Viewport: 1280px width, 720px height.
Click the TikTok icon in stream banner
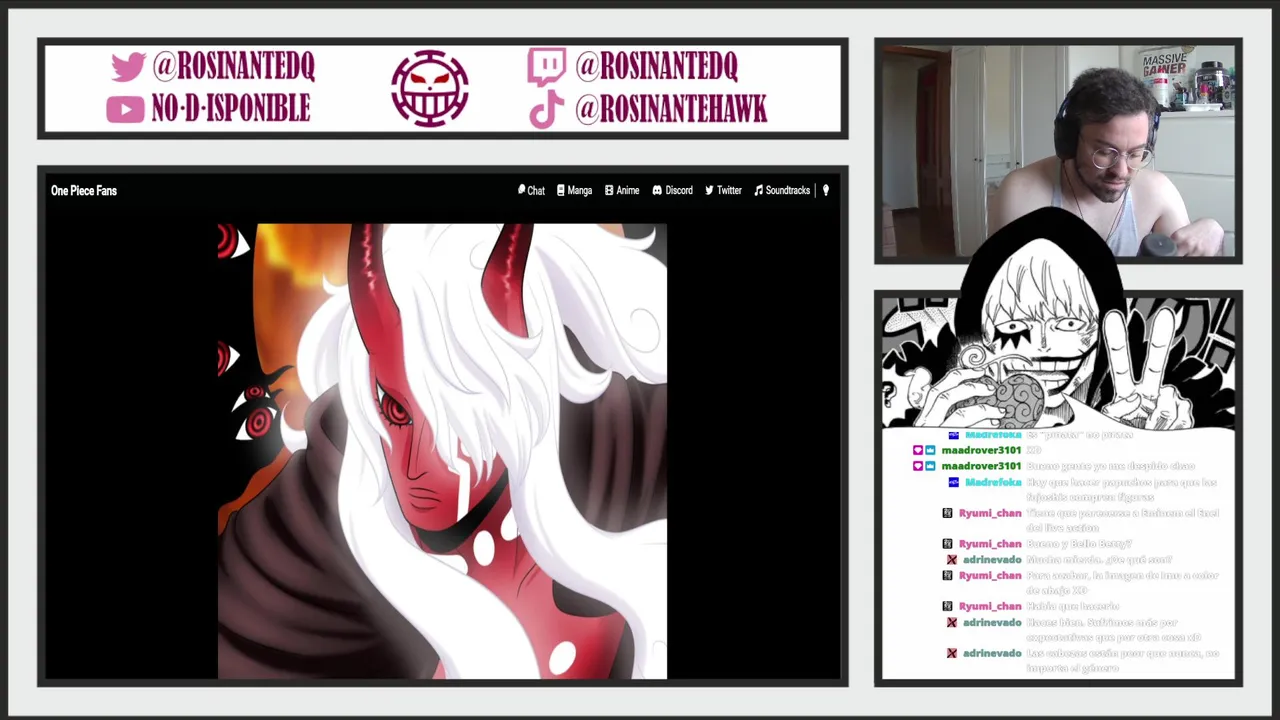(546, 110)
